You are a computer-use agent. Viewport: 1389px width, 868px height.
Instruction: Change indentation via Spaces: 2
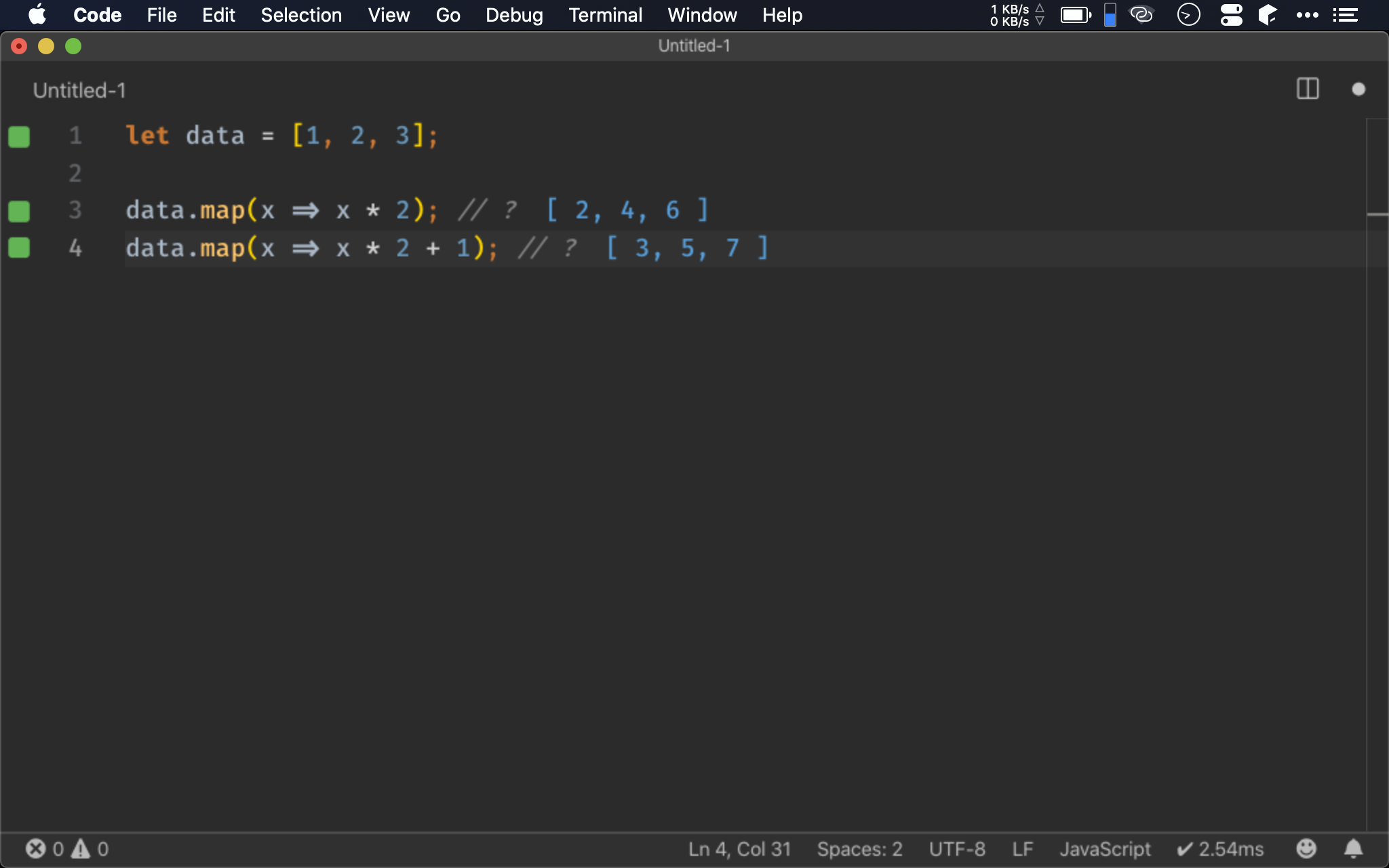859,849
